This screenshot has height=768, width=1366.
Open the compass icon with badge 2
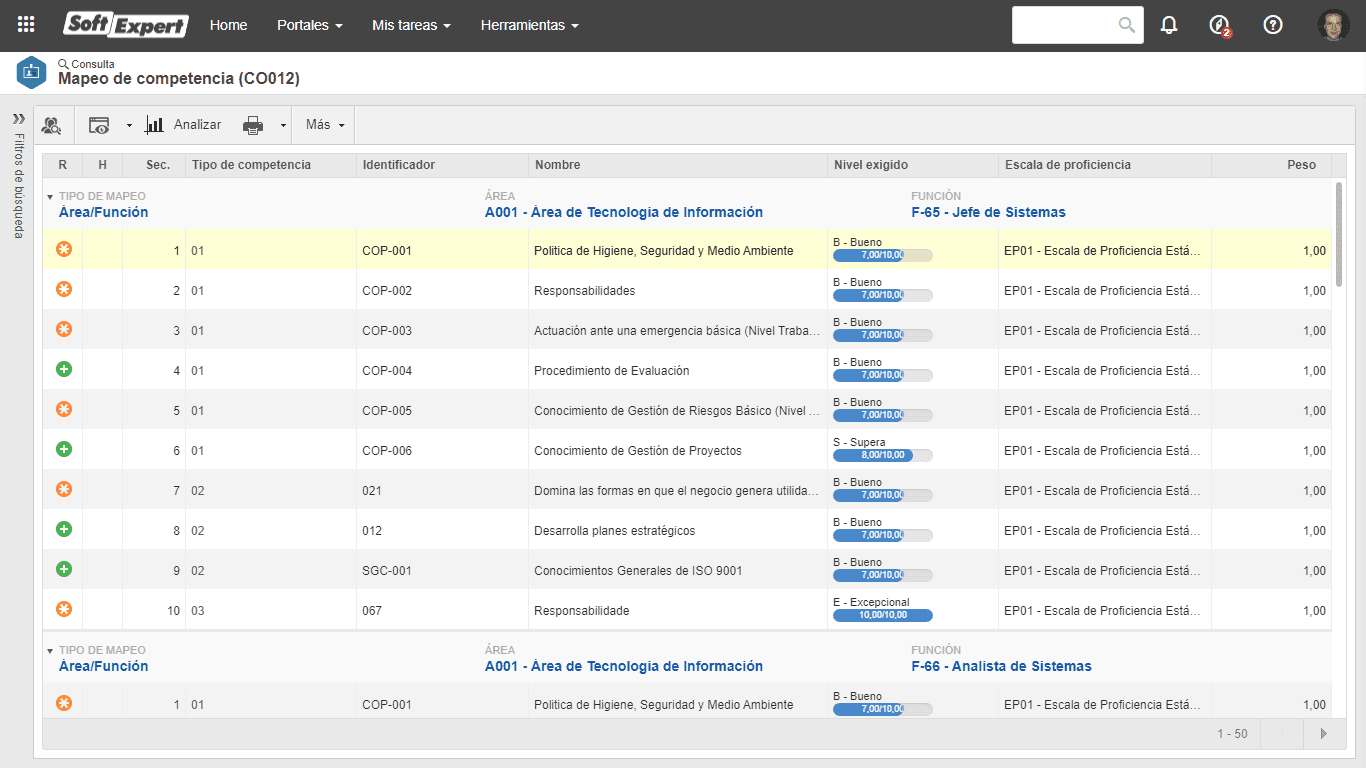(1219, 26)
